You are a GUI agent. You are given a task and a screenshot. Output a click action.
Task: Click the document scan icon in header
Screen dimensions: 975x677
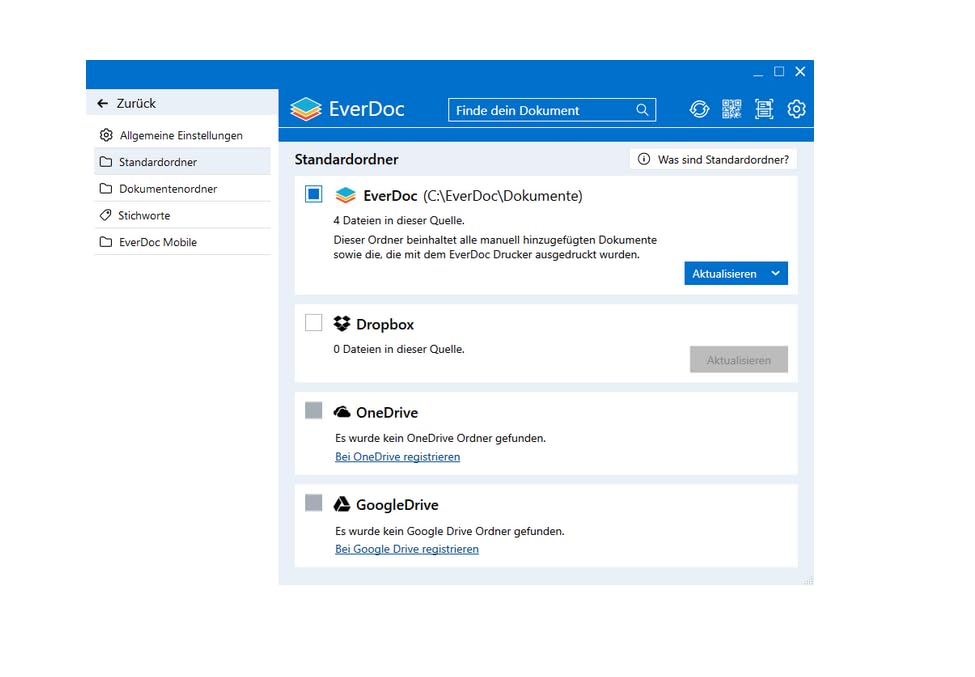[x=764, y=109]
